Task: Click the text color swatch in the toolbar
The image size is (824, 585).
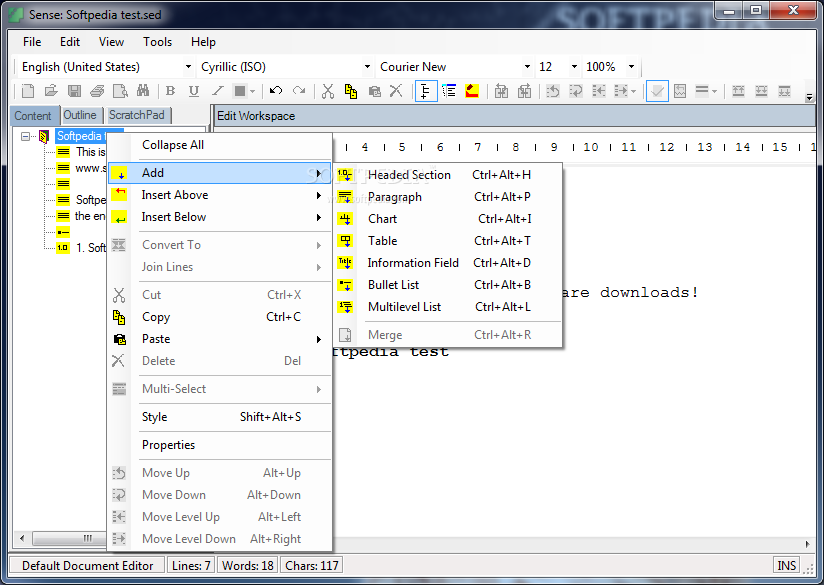Action: 240,91
